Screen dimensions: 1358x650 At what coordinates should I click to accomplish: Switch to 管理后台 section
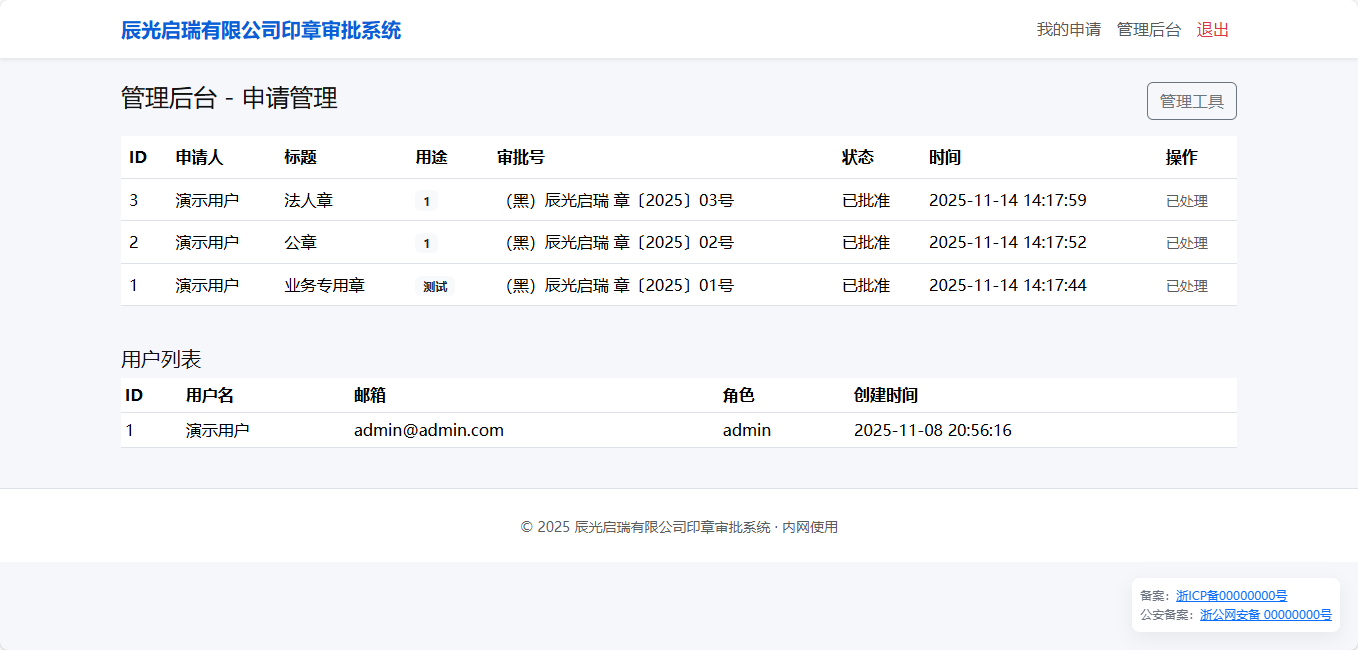pos(1150,29)
